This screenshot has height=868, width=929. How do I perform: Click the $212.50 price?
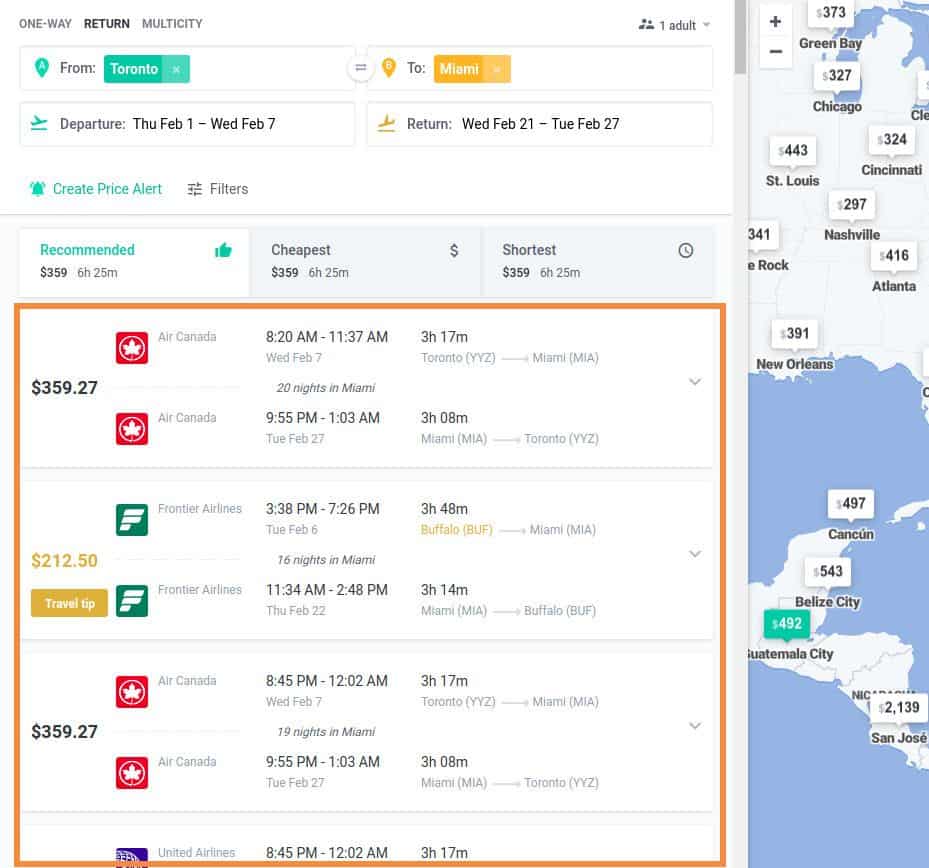pyautogui.click(x=64, y=560)
